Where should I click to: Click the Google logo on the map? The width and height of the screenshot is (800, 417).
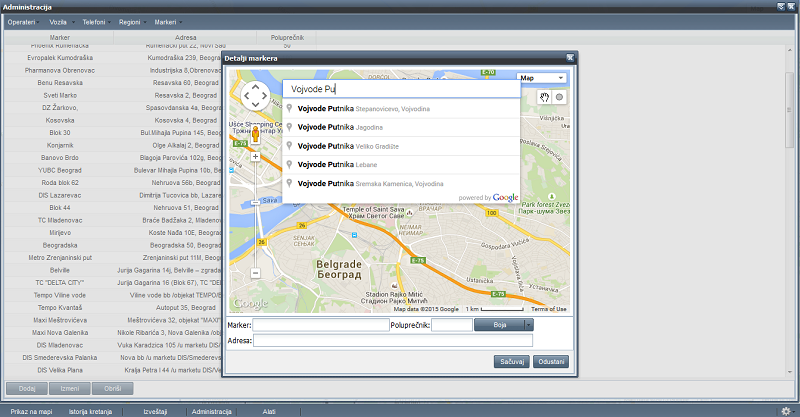[x=251, y=304]
